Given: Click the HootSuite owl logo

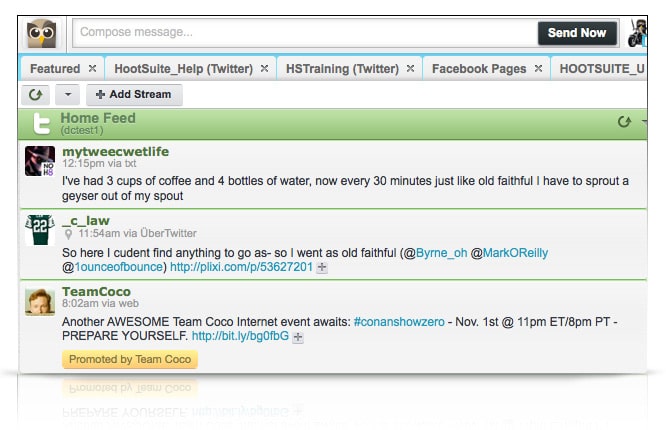Looking at the screenshot, I should pos(41,33).
